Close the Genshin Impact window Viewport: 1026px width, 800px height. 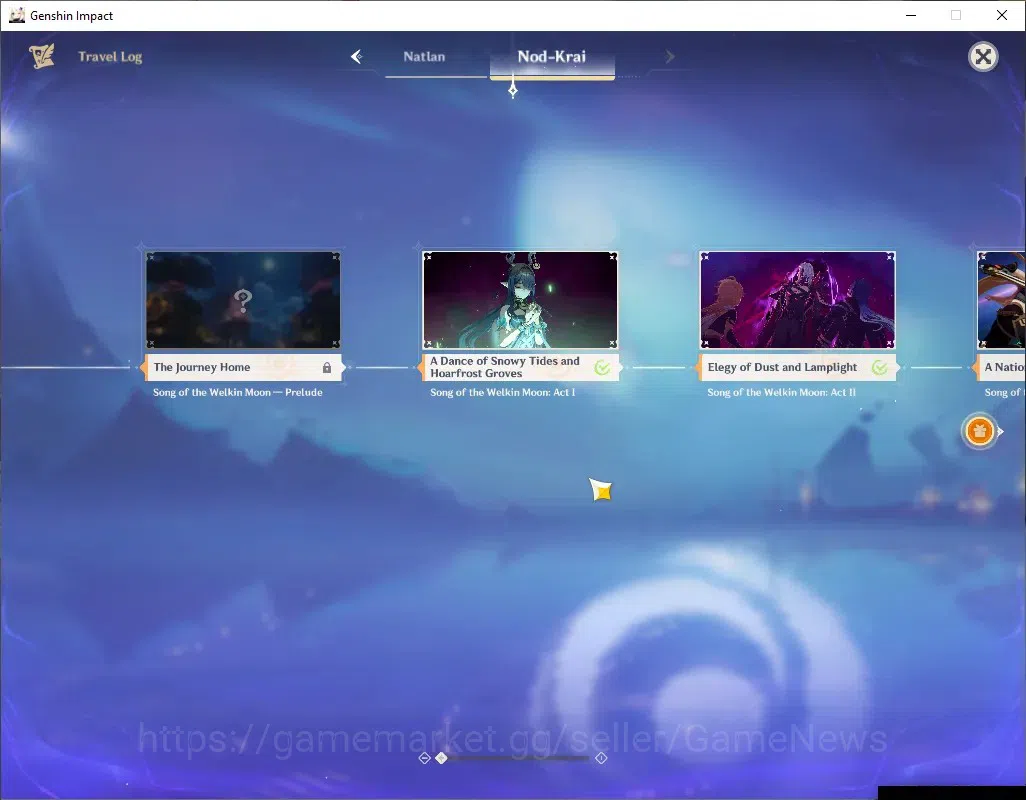(x=1002, y=15)
